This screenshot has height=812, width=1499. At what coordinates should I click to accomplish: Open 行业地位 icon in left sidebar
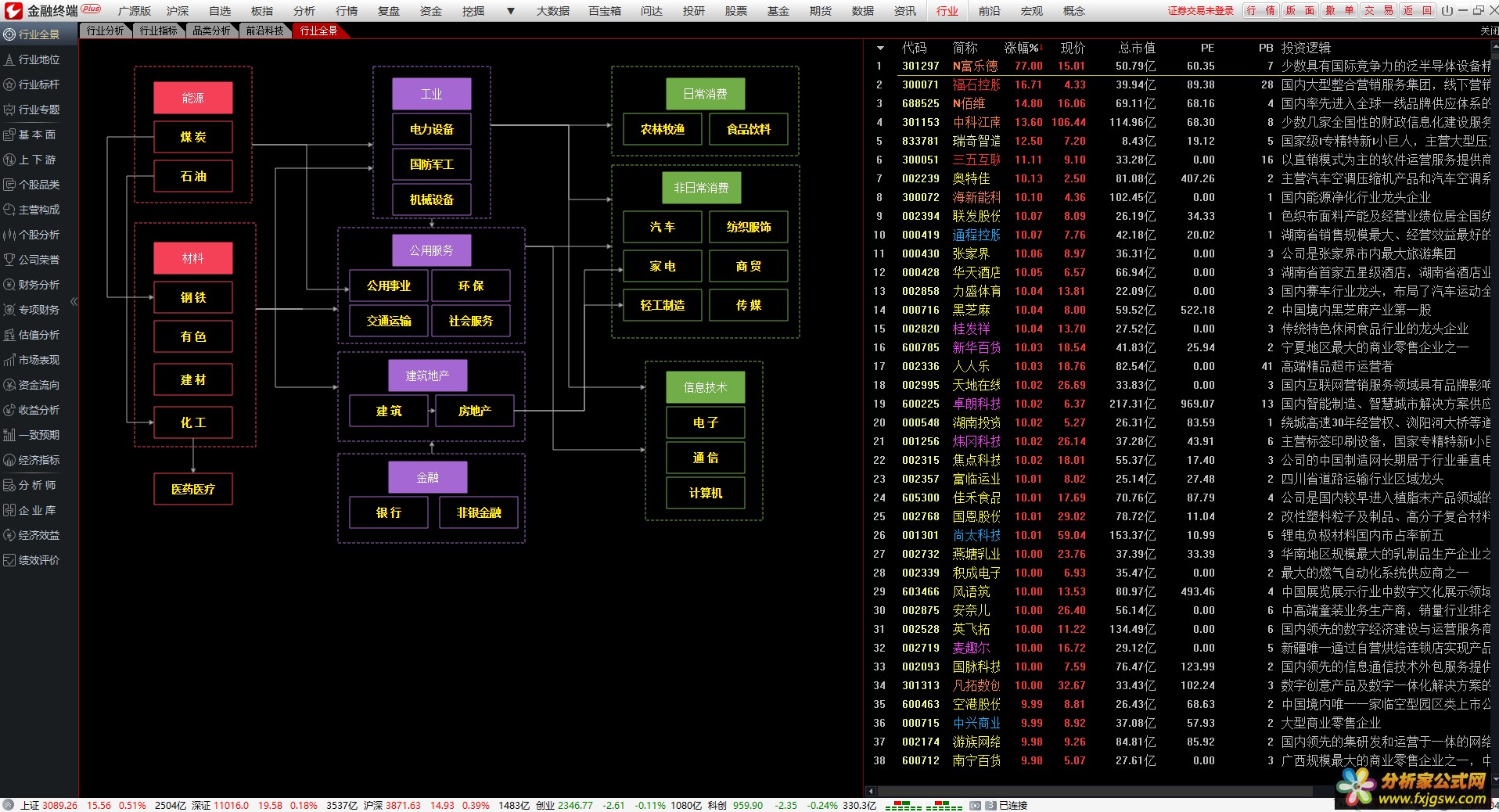pos(9,59)
